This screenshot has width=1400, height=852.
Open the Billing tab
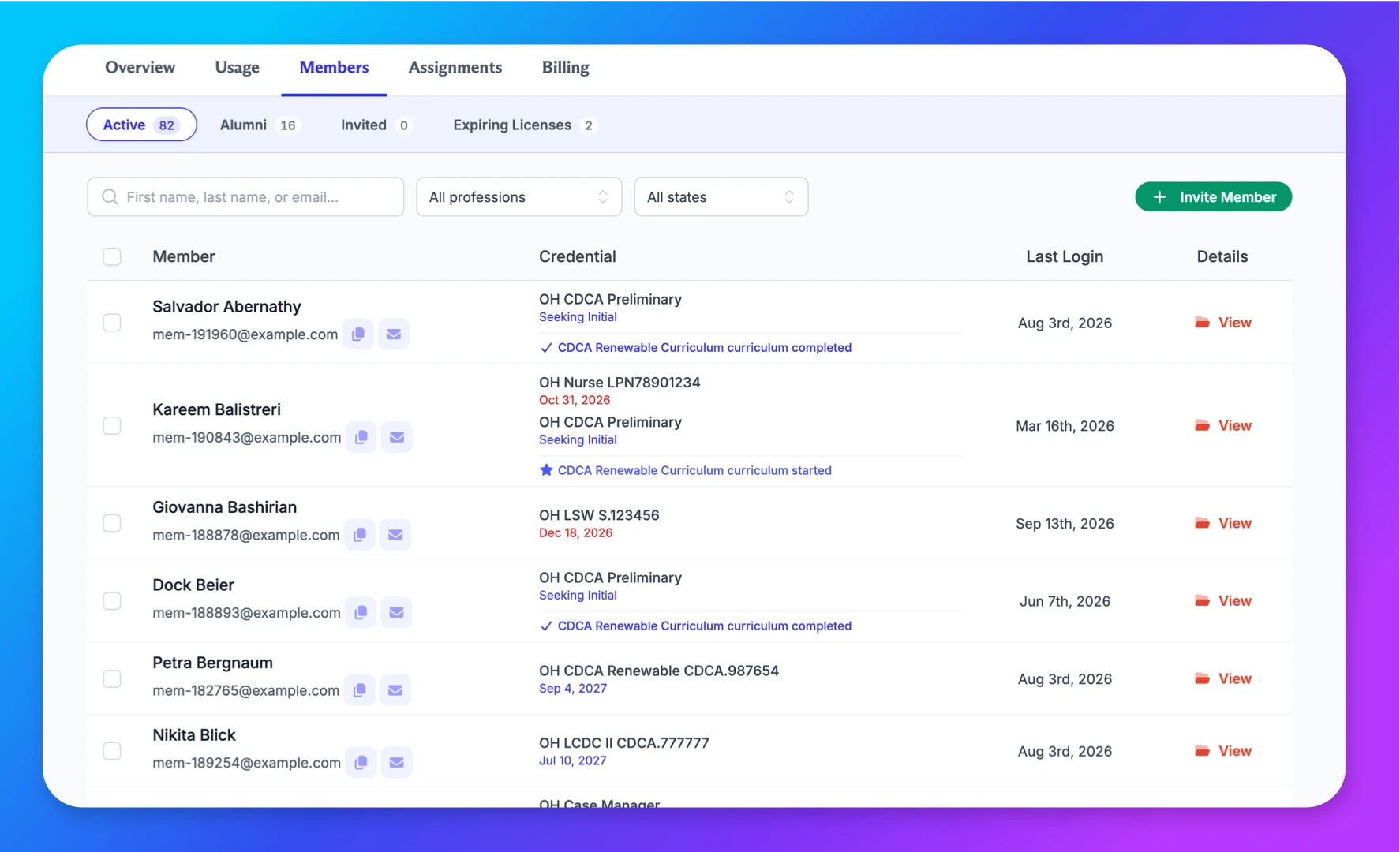(x=566, y=68)
